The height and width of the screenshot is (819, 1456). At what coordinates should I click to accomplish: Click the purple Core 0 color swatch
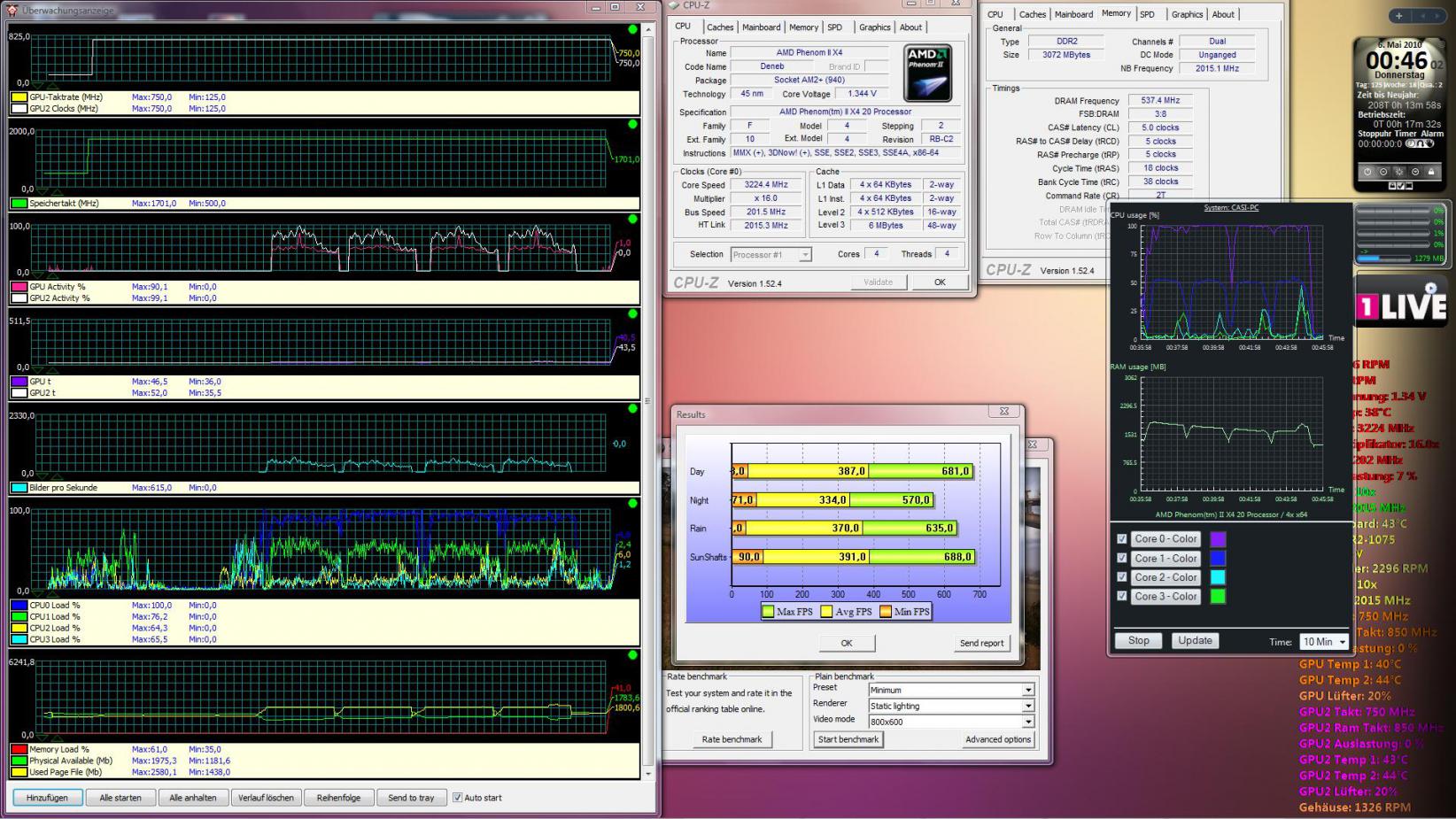(x=1218, y=539)
